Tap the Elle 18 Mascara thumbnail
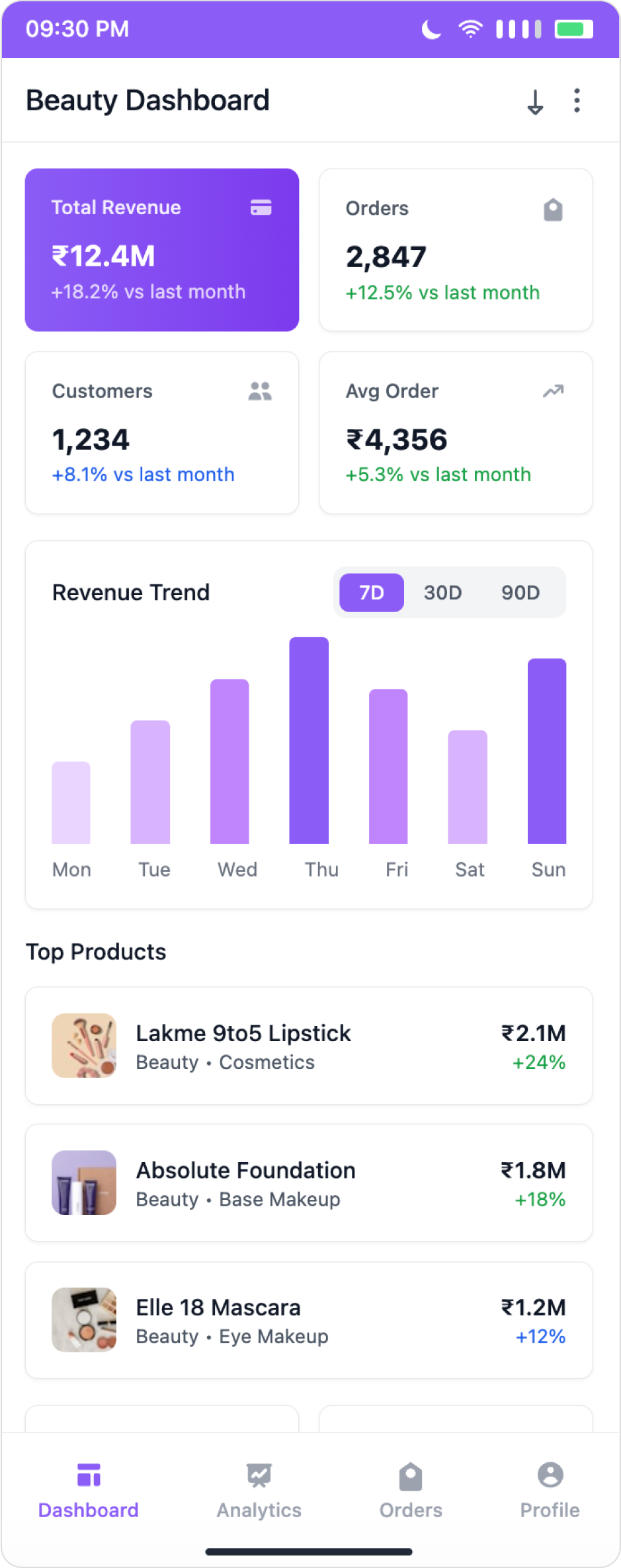The image size is (621, 1568). [84, 1319]
